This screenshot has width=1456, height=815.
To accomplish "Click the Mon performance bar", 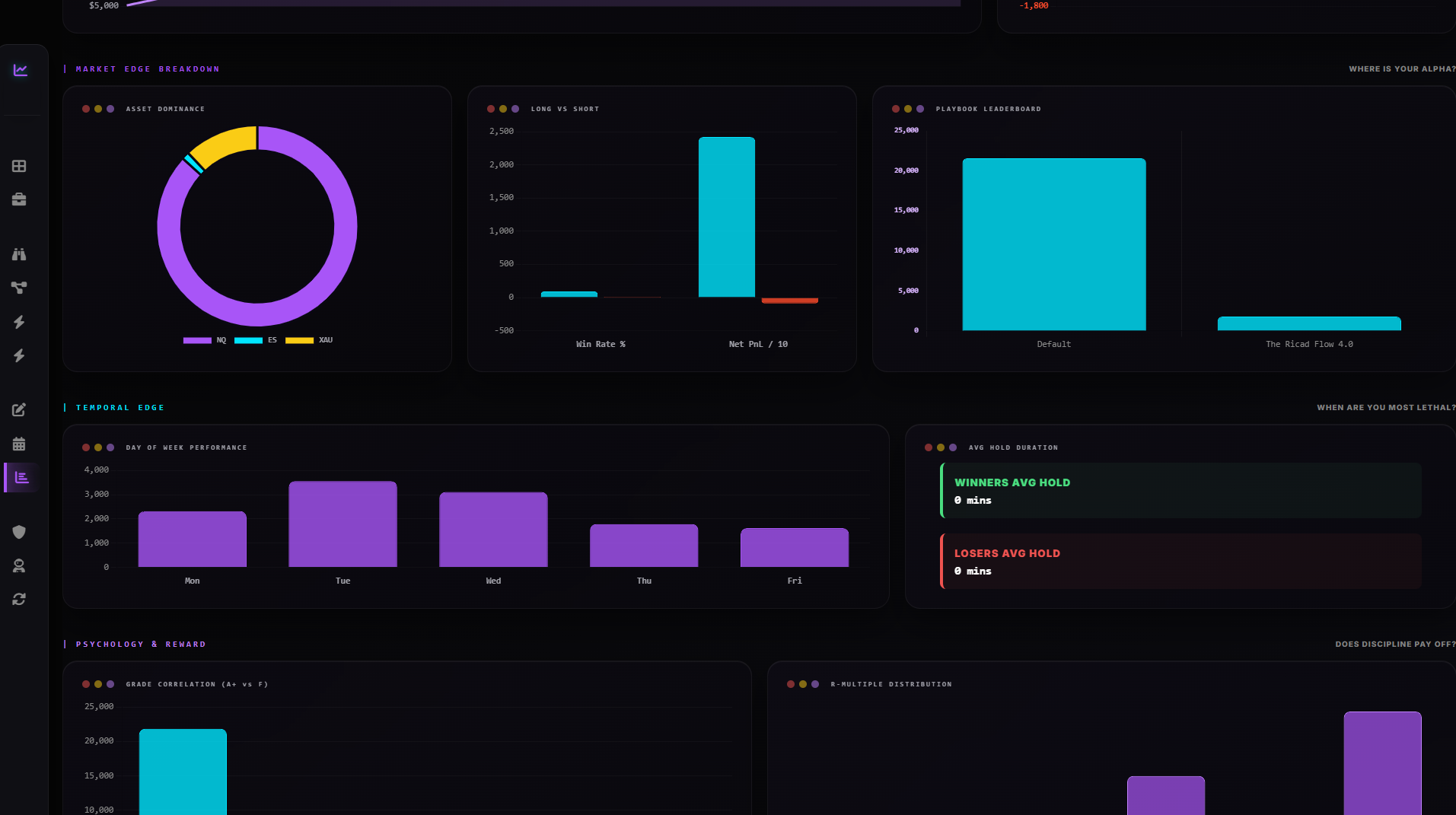I will (x=193, y=539).
